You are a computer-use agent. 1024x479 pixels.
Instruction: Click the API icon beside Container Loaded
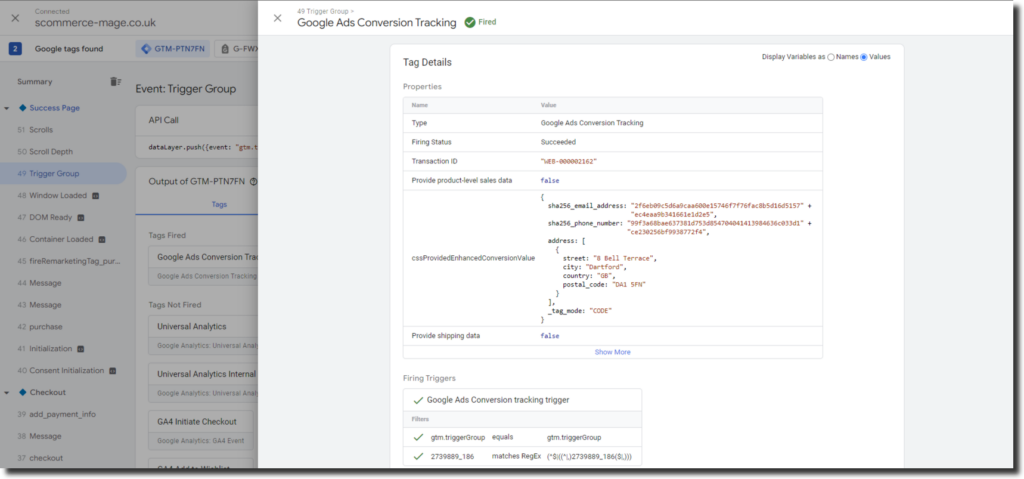(102, 239)
